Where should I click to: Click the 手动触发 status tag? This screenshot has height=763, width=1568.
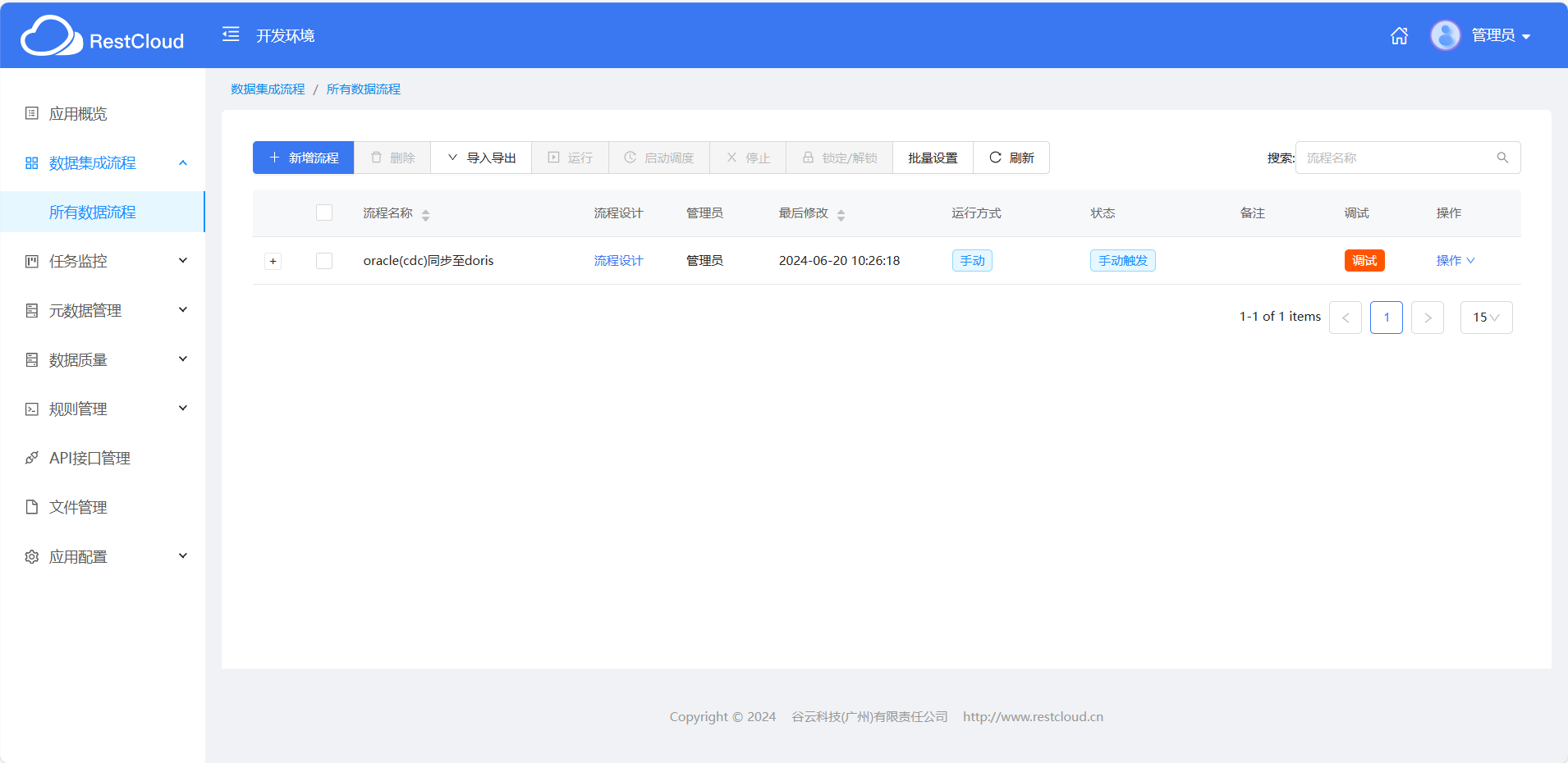1123,260
